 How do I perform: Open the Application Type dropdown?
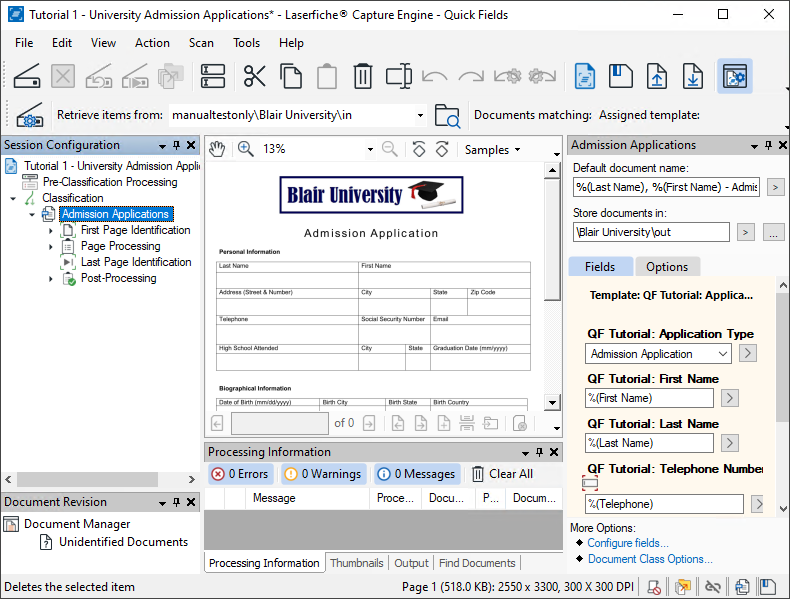[723, 354]
